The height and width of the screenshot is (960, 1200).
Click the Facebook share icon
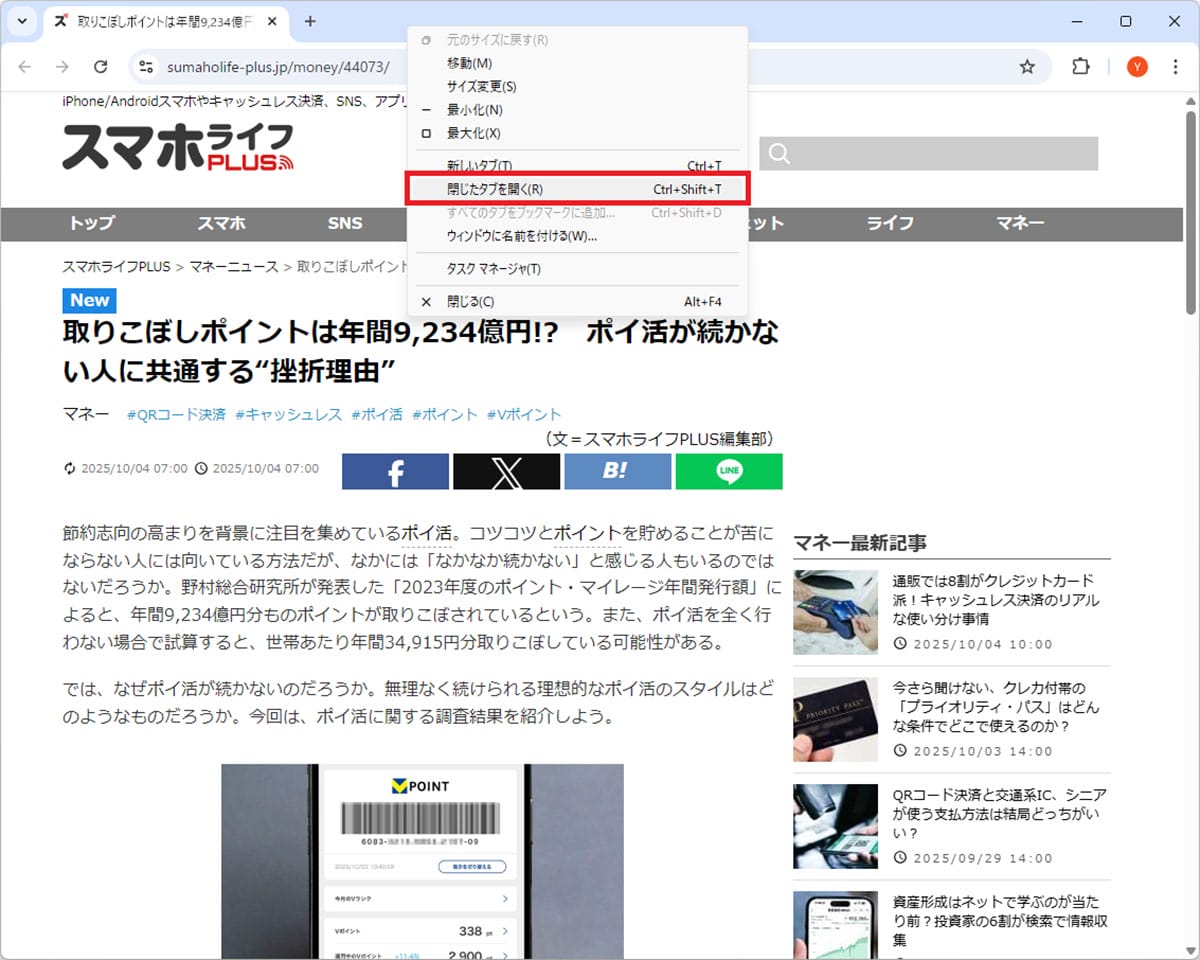(395, 472)
